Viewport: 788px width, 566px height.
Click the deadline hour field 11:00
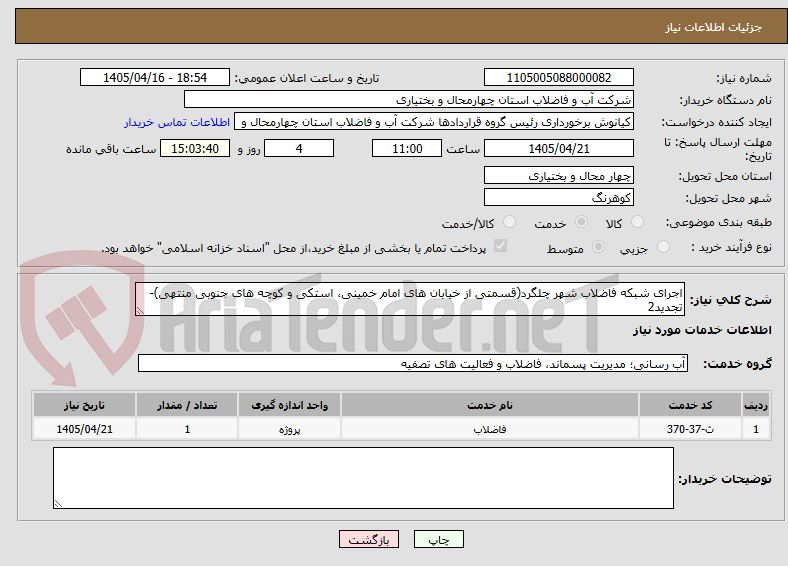(x=407, y=148)
